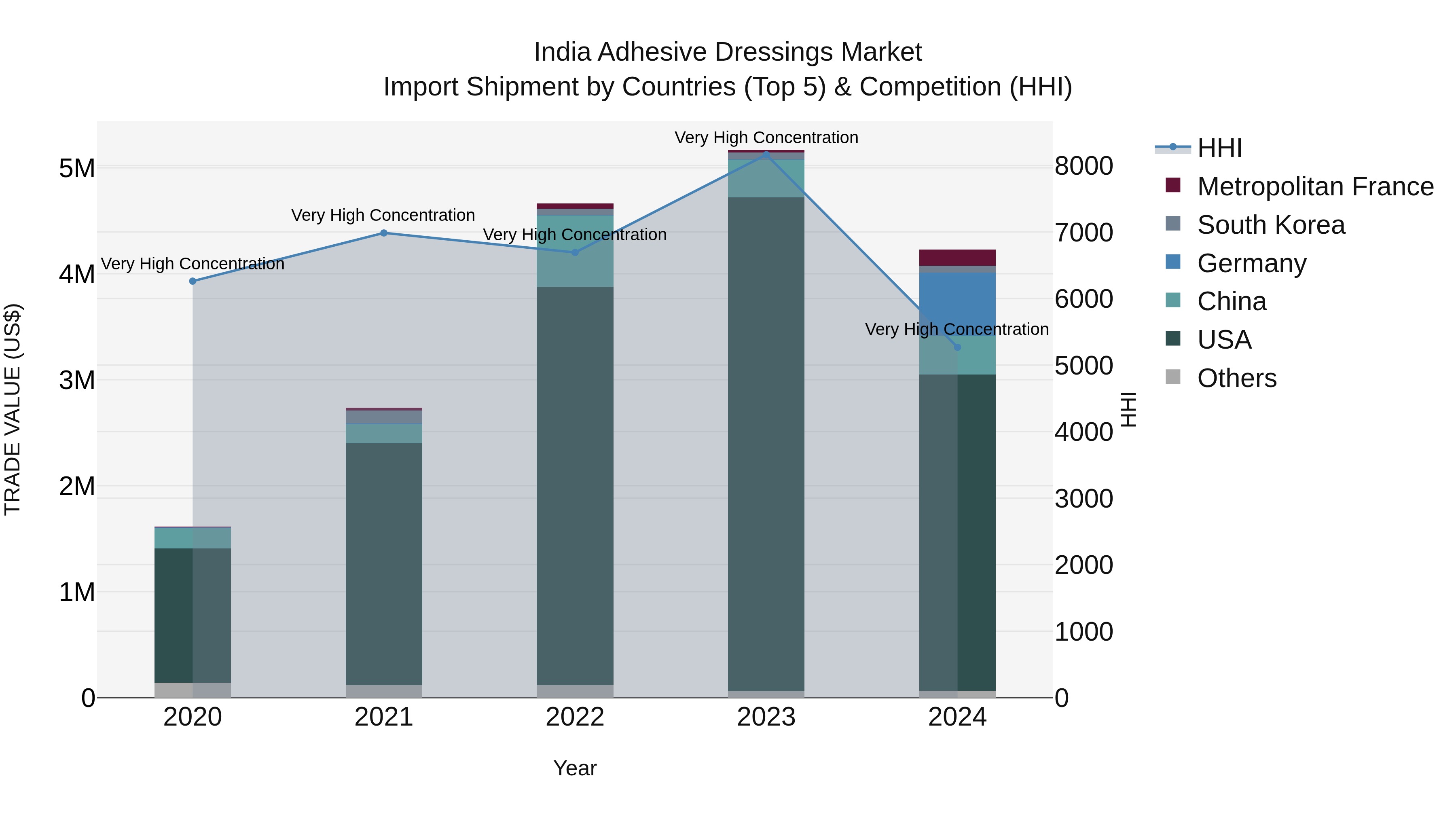The image size is (1456, 819).
Task: Click Very High Concentration label for 2021
Action: click(x=383, y=215)
